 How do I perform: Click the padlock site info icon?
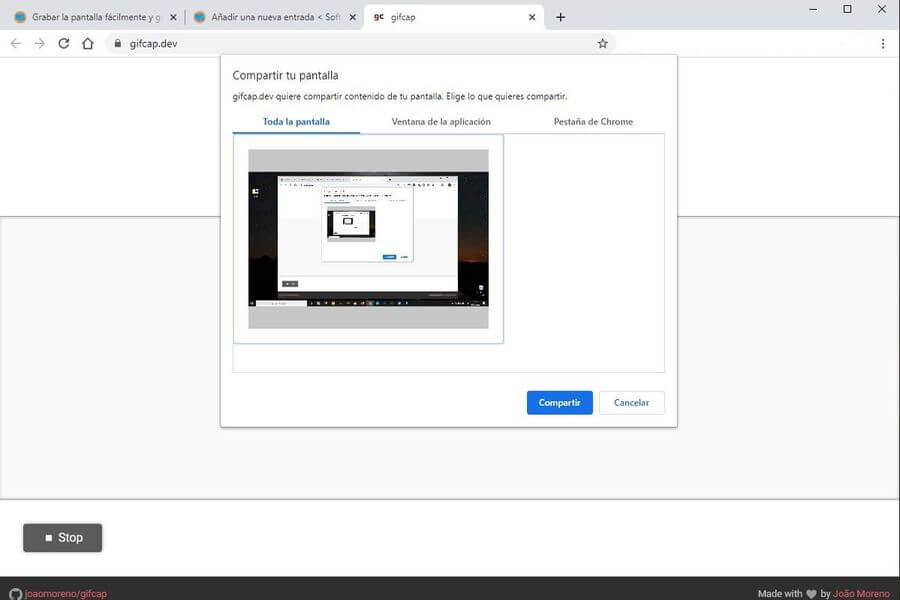click(118, 44)
